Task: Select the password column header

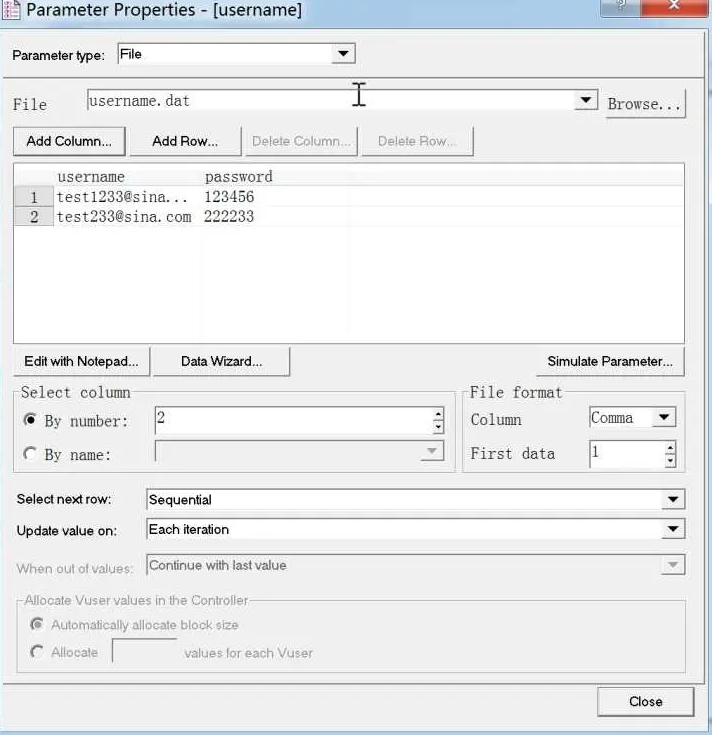Action: pyautogui.click(x=239, y=177)
